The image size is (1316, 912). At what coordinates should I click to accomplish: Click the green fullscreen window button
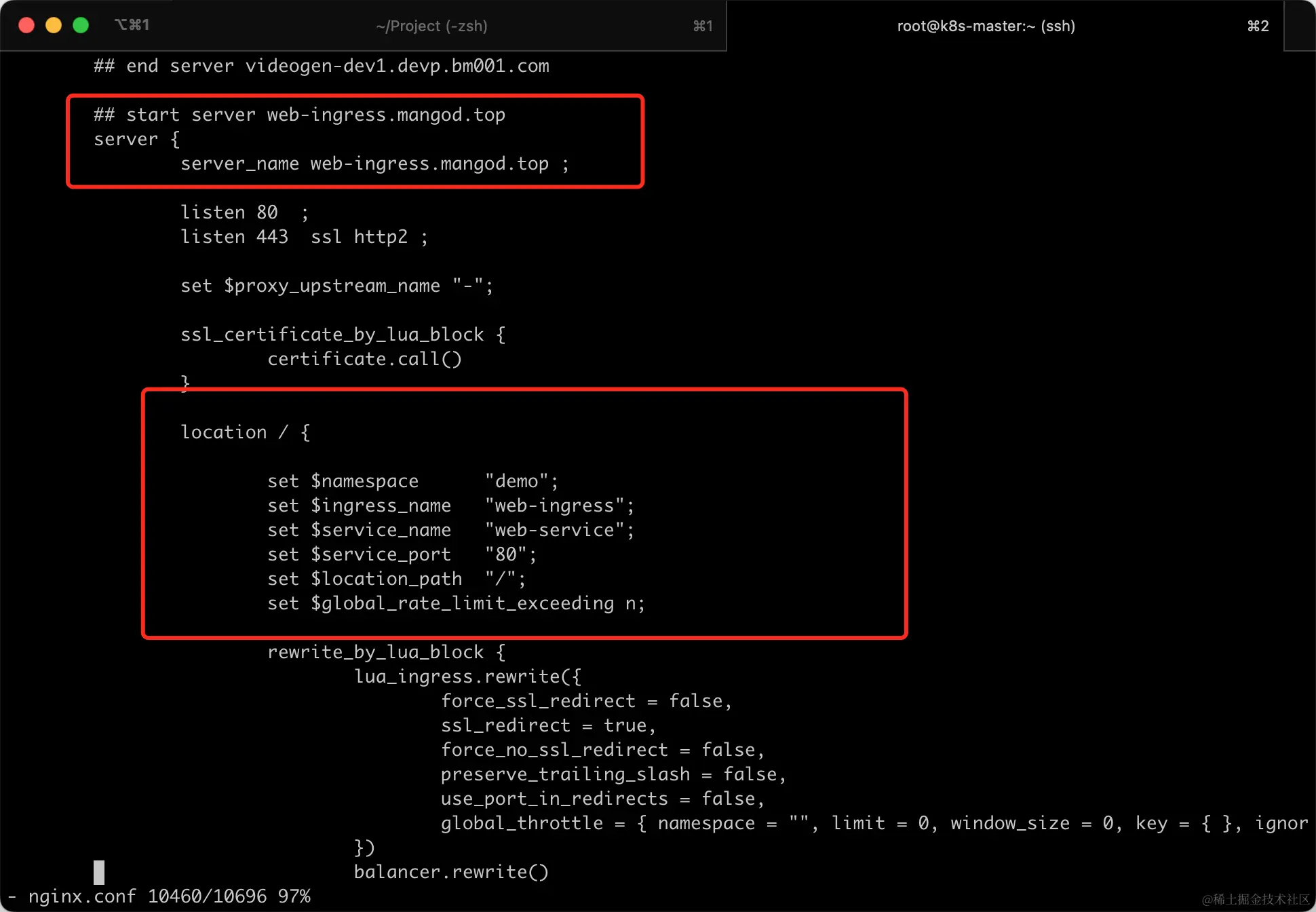tap(81, 25)
